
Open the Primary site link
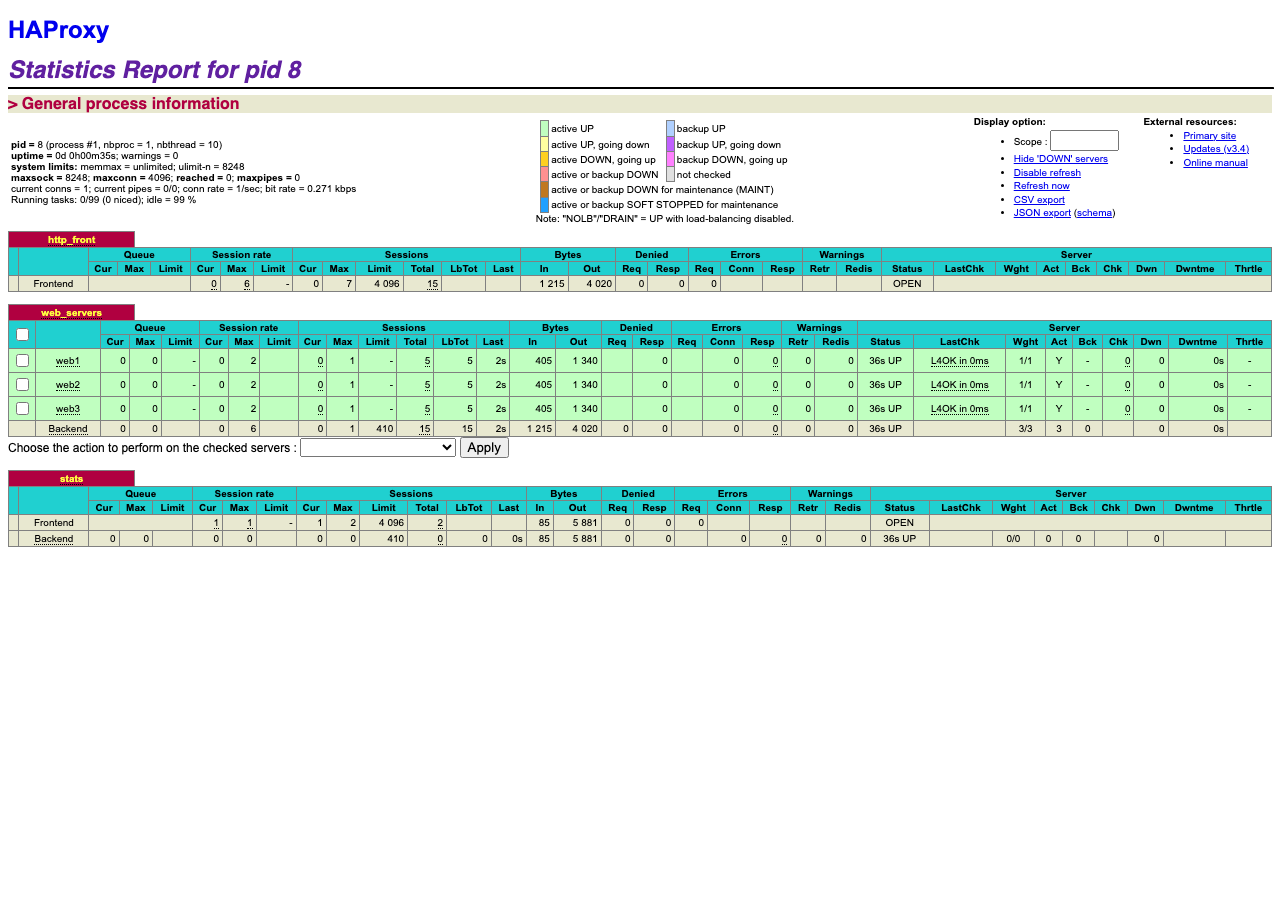(1209, 136)
